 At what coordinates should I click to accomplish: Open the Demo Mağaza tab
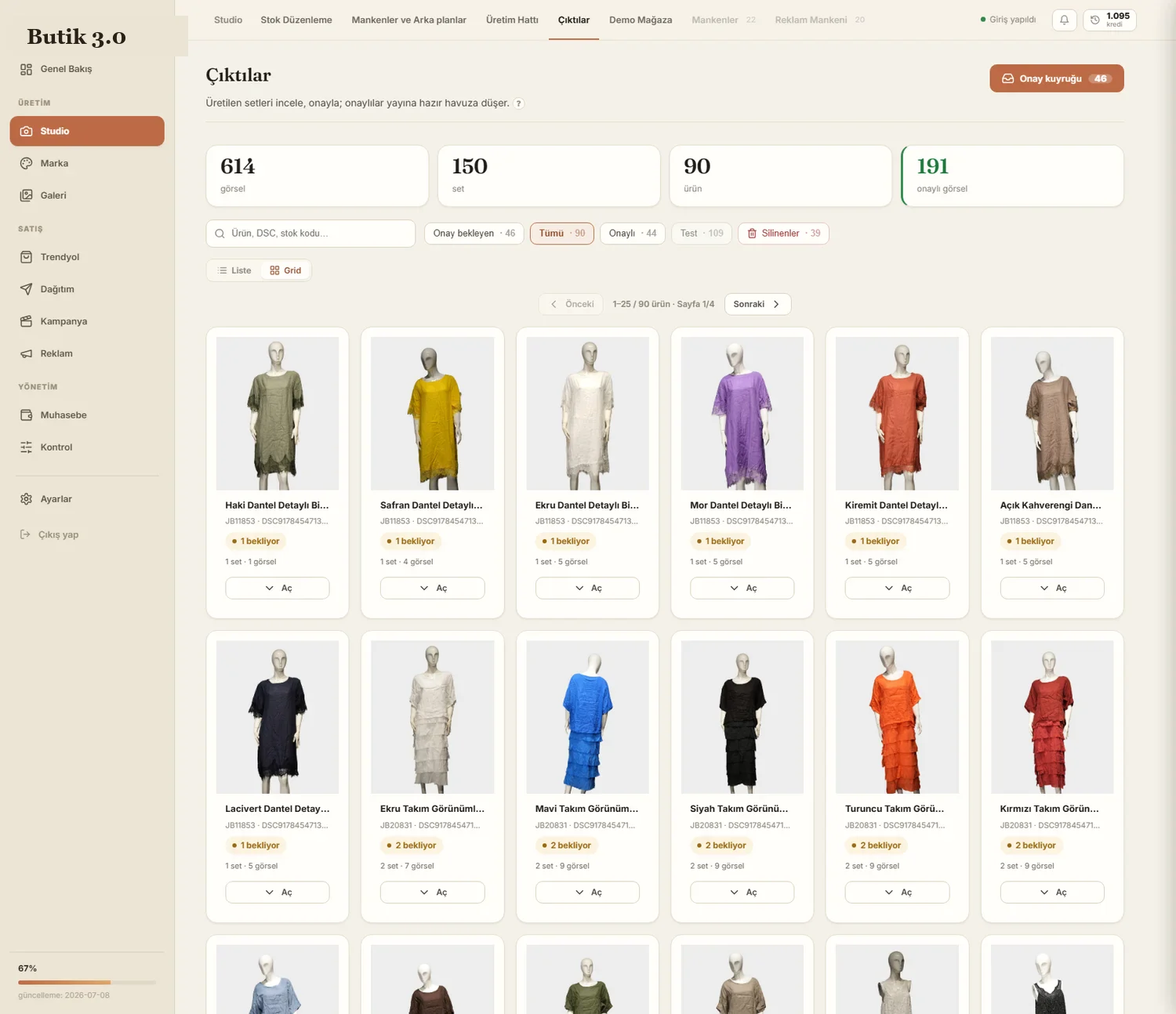point(641,20)
